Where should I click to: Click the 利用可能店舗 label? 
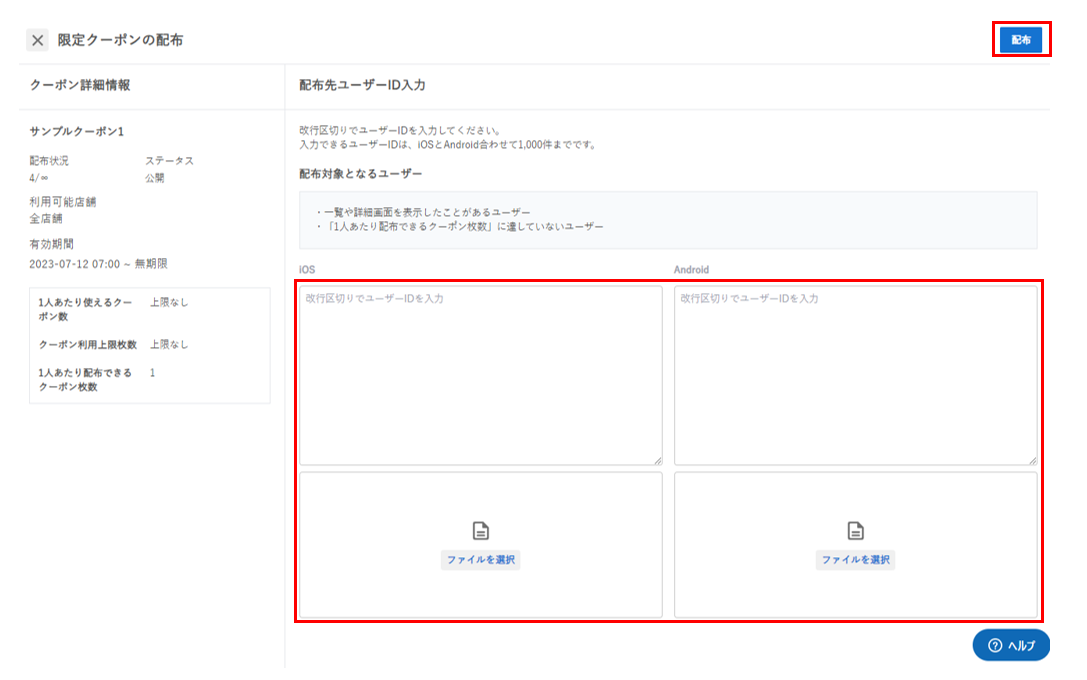(62, 202)
